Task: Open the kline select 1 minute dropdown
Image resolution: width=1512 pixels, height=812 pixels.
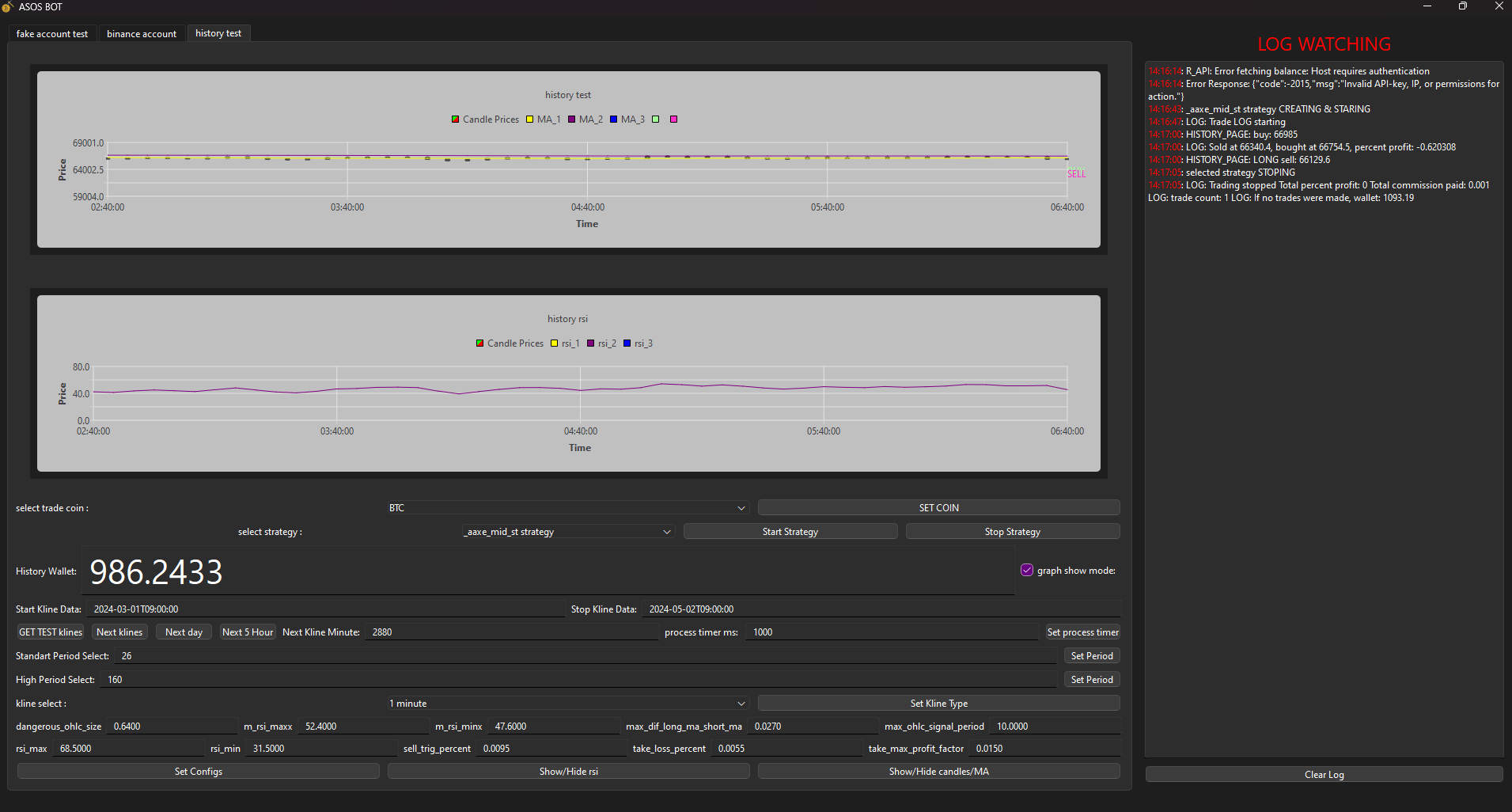Action: (567, 704)
